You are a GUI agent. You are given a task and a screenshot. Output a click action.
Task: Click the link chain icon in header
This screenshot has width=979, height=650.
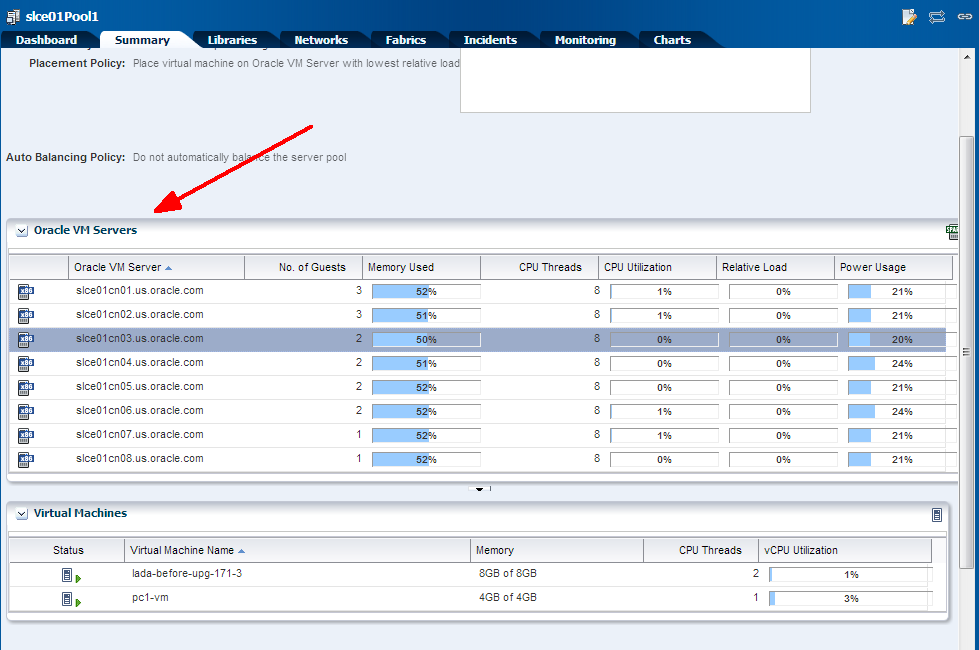pyautogui.click(x=965, y=17)
